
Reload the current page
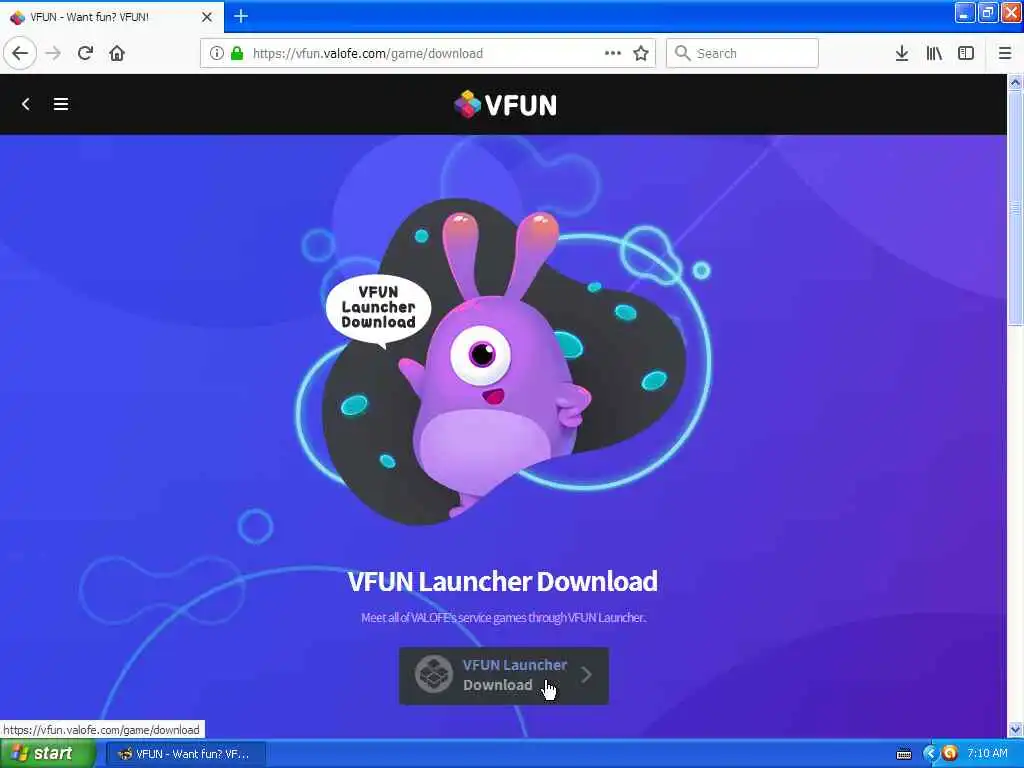[85, 53]
